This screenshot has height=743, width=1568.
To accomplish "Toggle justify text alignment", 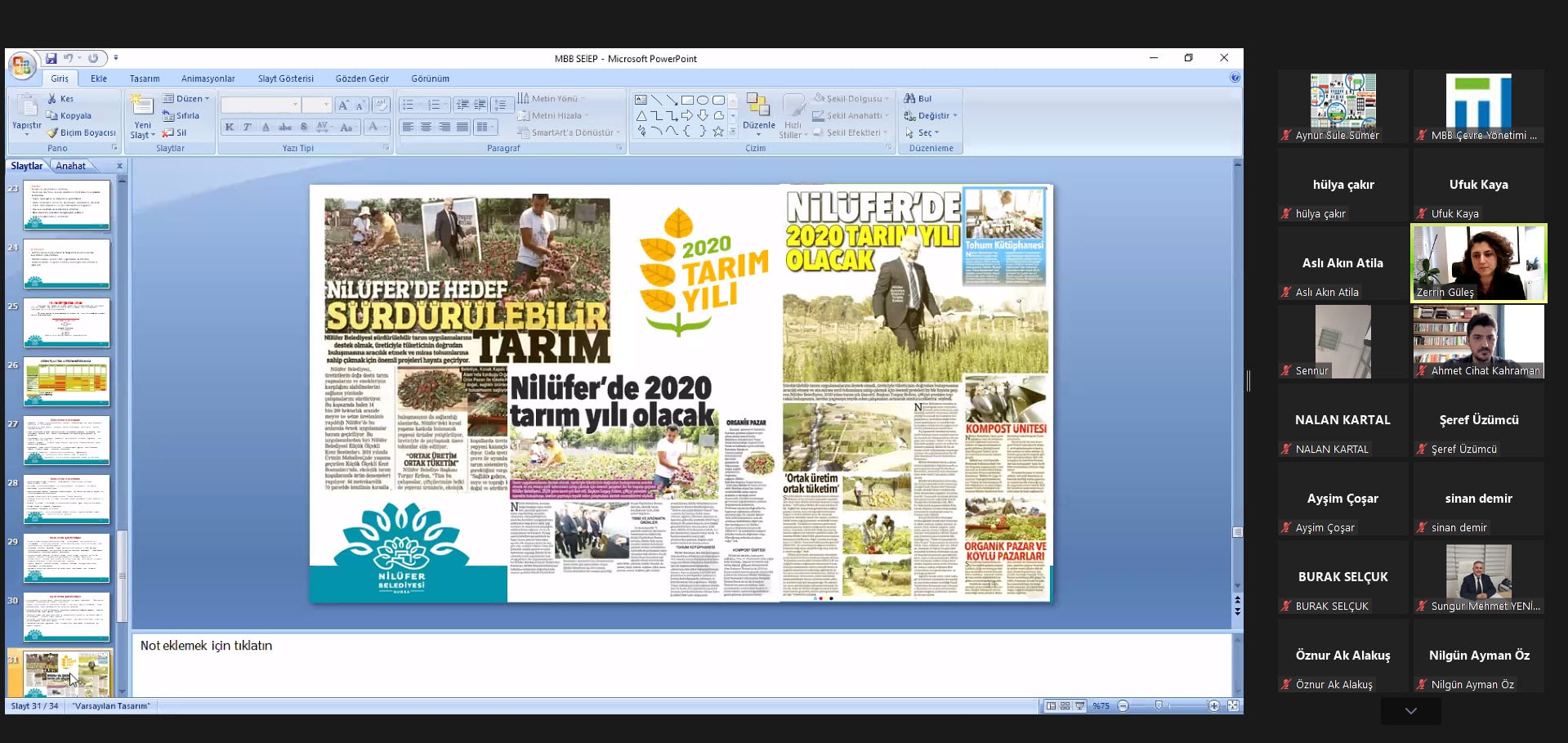I will [x=462, y=127].
